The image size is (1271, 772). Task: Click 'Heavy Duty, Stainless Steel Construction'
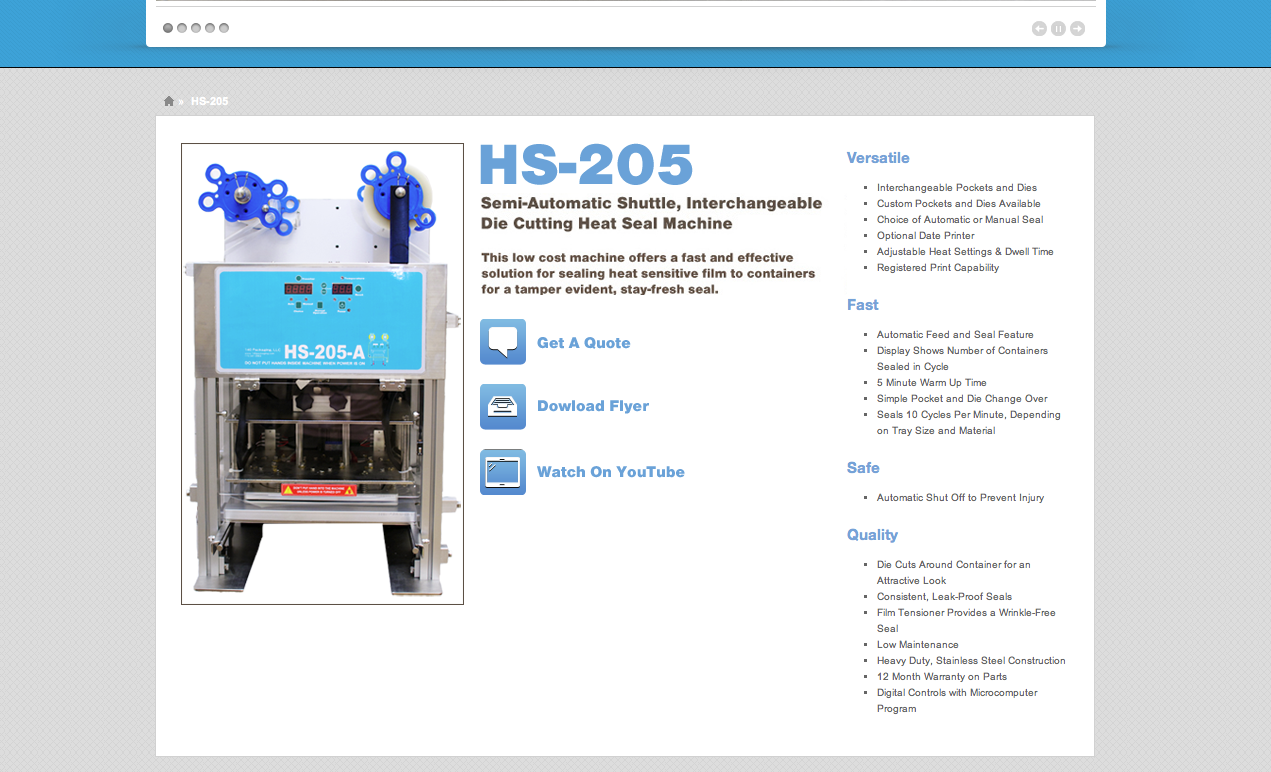[x=972, y=661]
